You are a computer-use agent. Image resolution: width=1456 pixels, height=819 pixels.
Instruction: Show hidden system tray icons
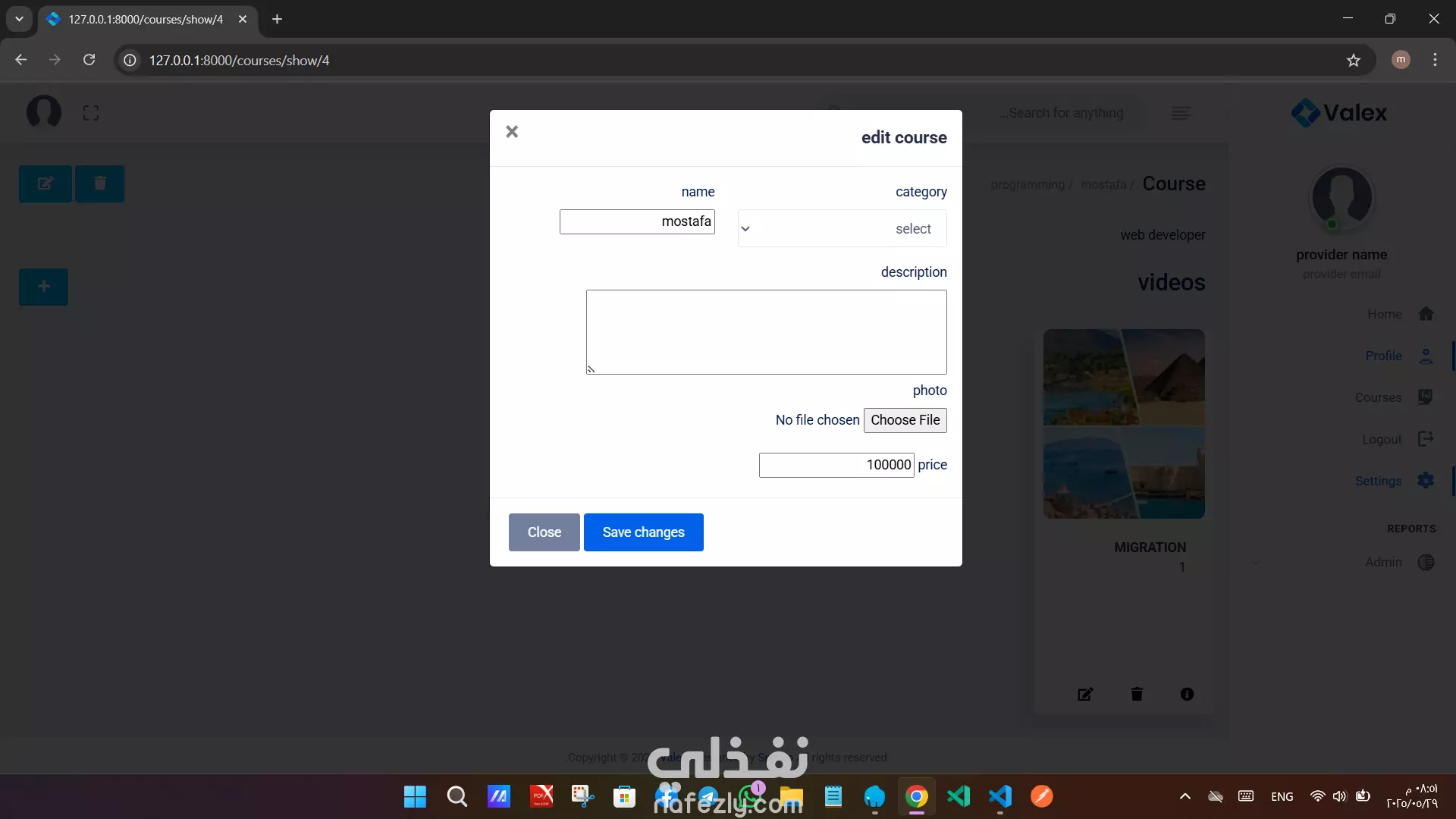pos(1185,796)
